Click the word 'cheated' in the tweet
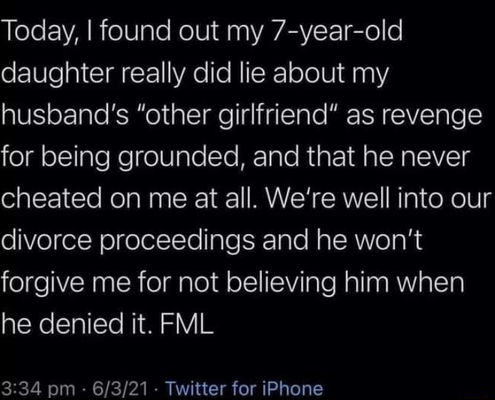495x400 pixels. pyautogui.click(x=52, y=199)
